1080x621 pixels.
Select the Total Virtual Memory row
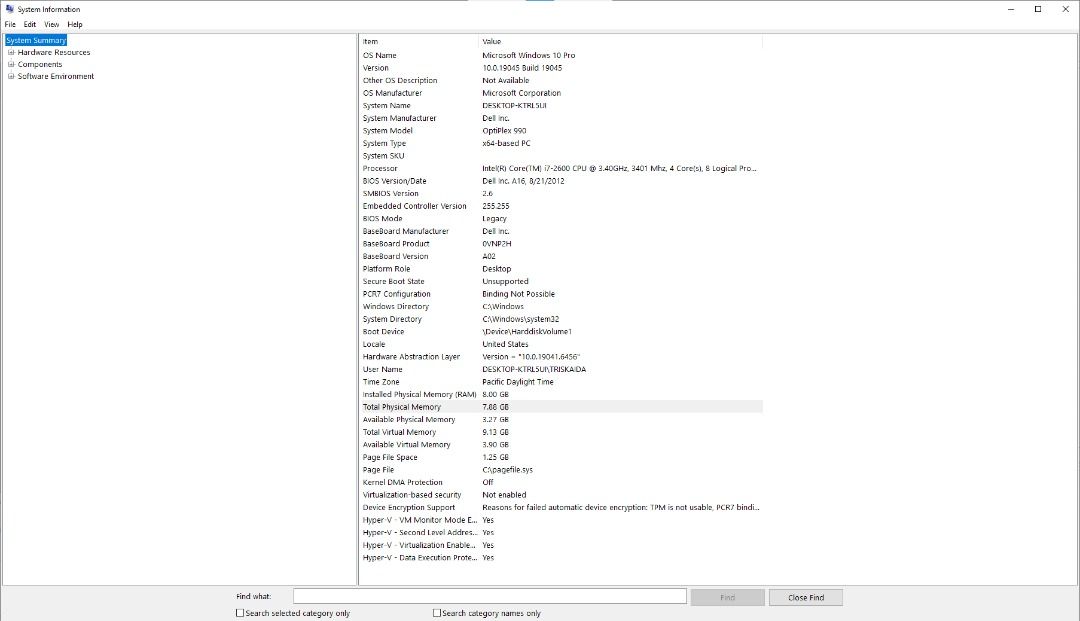561,432
